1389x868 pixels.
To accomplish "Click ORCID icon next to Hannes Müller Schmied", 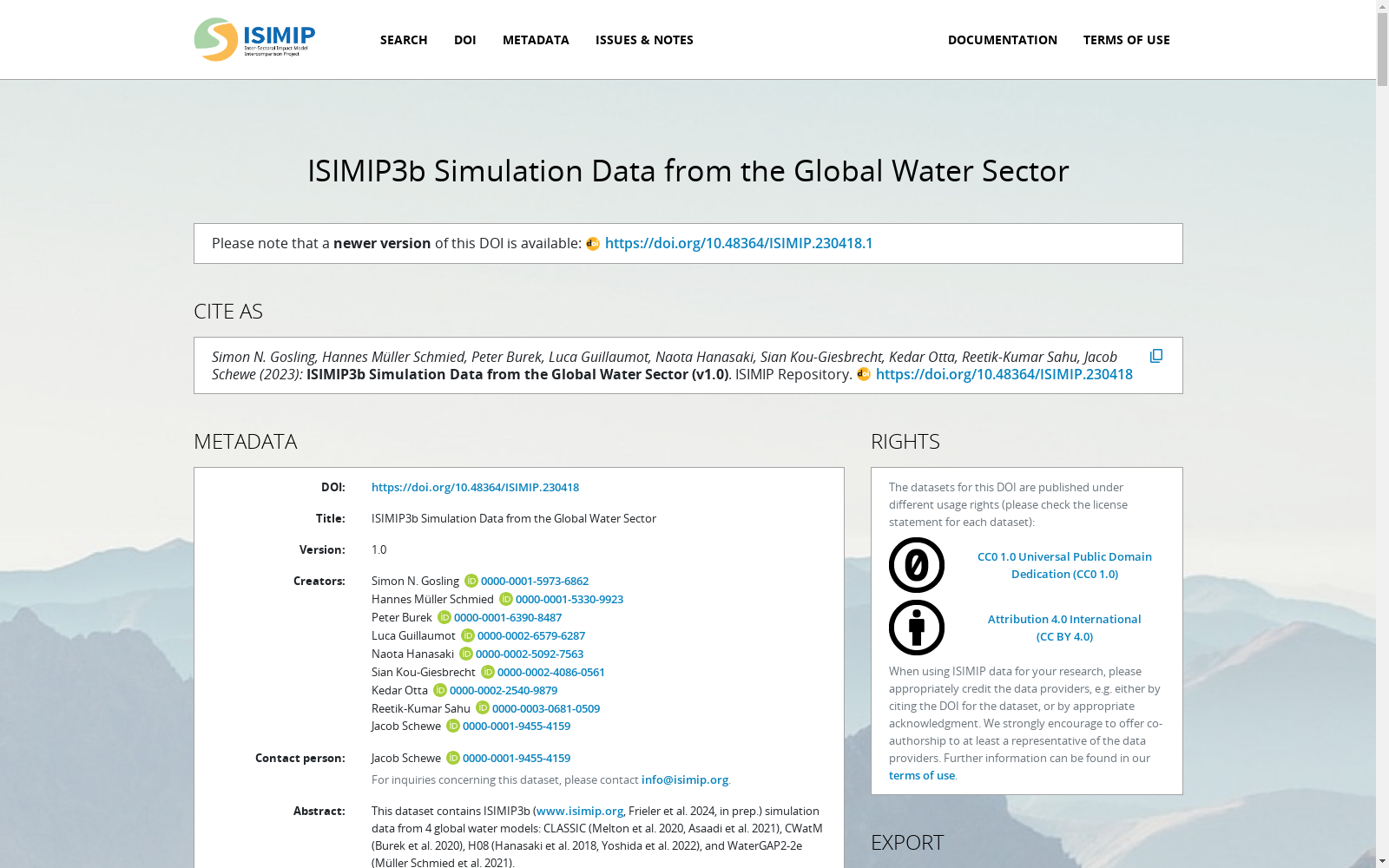I will tap(505, 599).
